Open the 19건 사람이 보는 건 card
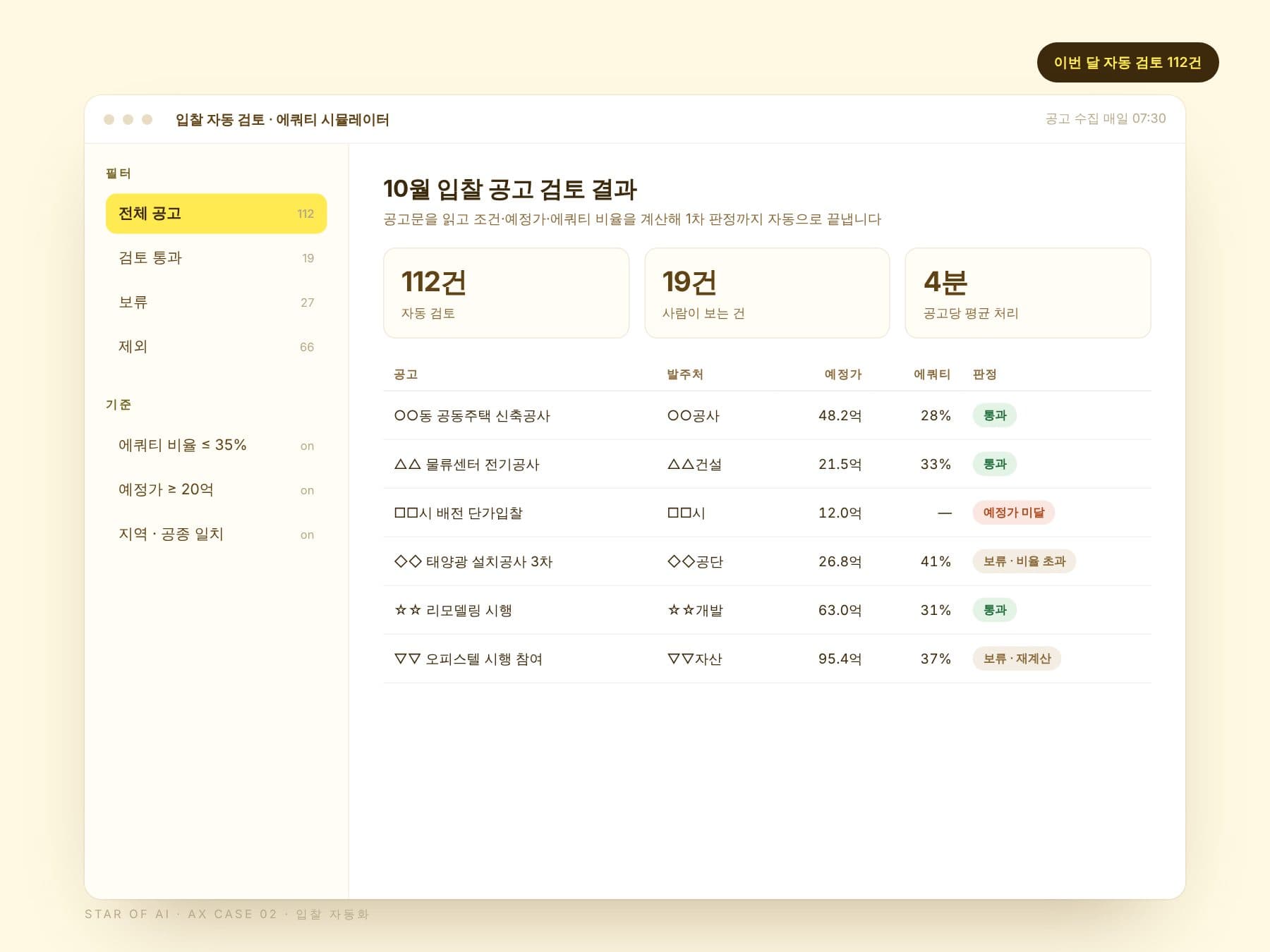 [767, 293]
